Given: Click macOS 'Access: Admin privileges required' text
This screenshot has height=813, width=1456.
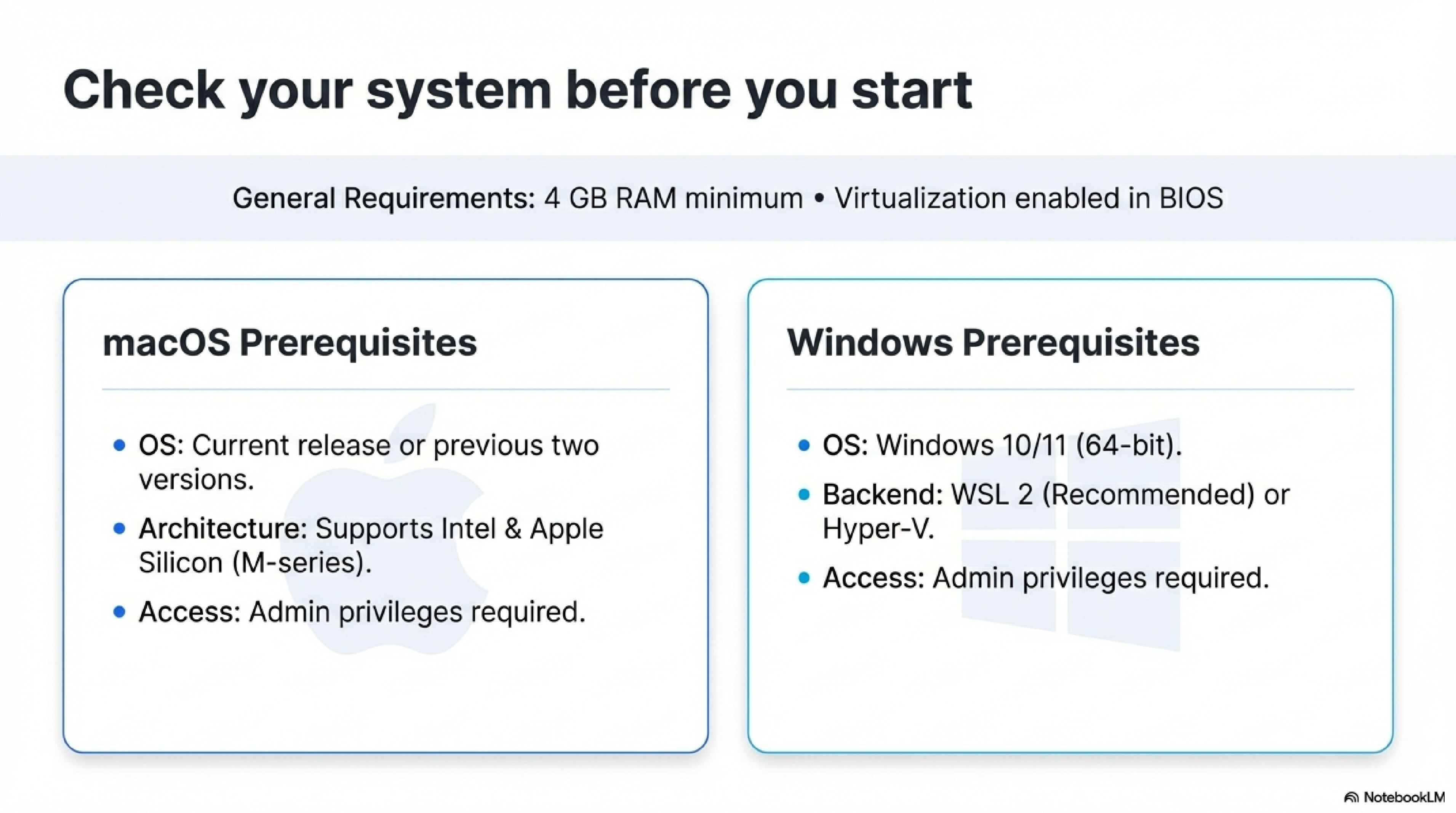Looking at the screenshot, I should click(x=362, y=612).
